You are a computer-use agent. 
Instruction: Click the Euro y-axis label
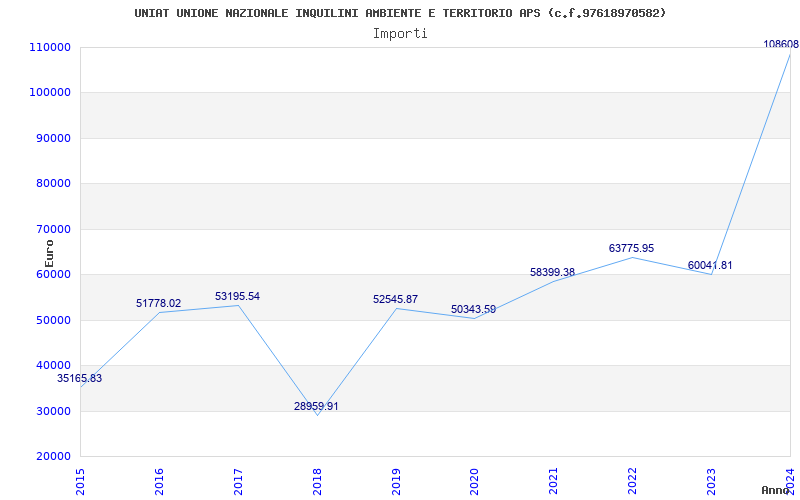(49, 253)
